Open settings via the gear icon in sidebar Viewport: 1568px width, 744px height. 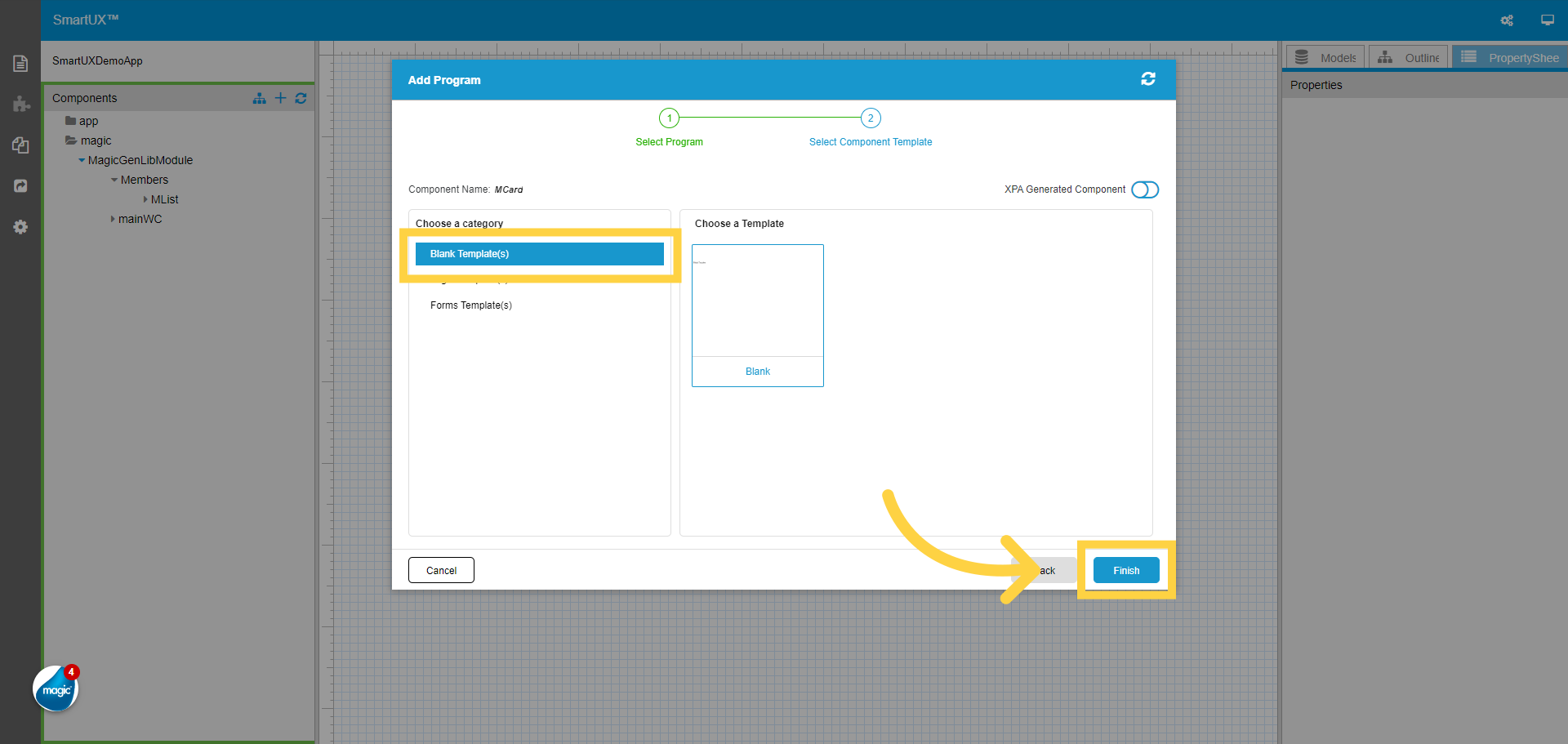20,227
